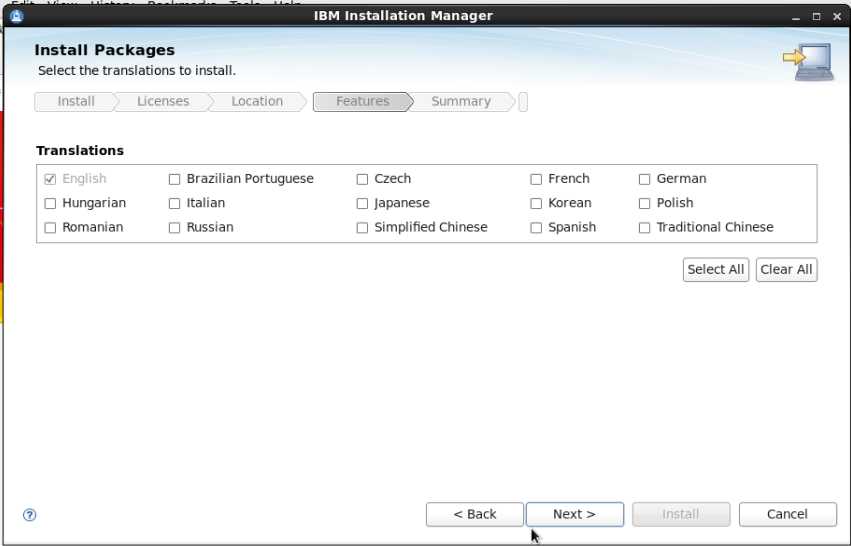Click the help question mark icon

30,515
